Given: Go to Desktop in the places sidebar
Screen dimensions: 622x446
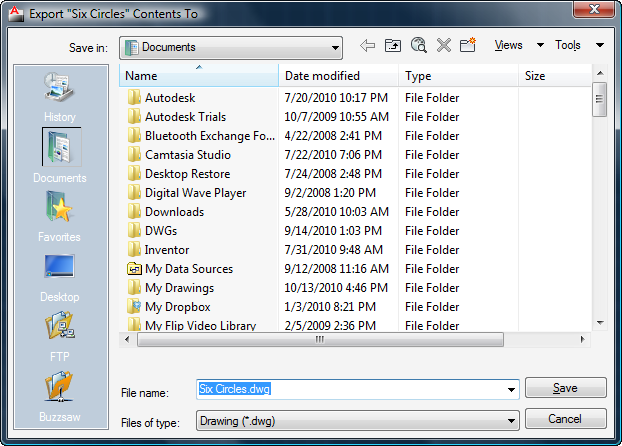Looking at the screenshot, I should tap(60, 277).
